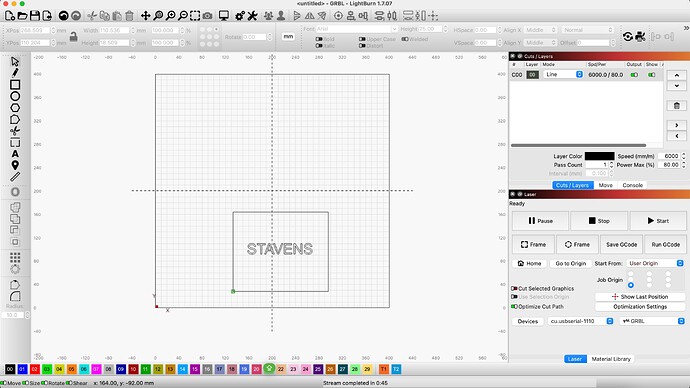This screenshot has width=690, height=388.
Task: Pick blue layer 01 palette swatch
Action: (22, 369)
